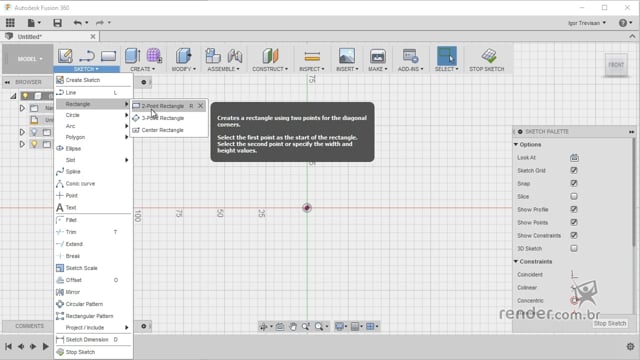Click the Extrude icon in Create group

(133, 56)
